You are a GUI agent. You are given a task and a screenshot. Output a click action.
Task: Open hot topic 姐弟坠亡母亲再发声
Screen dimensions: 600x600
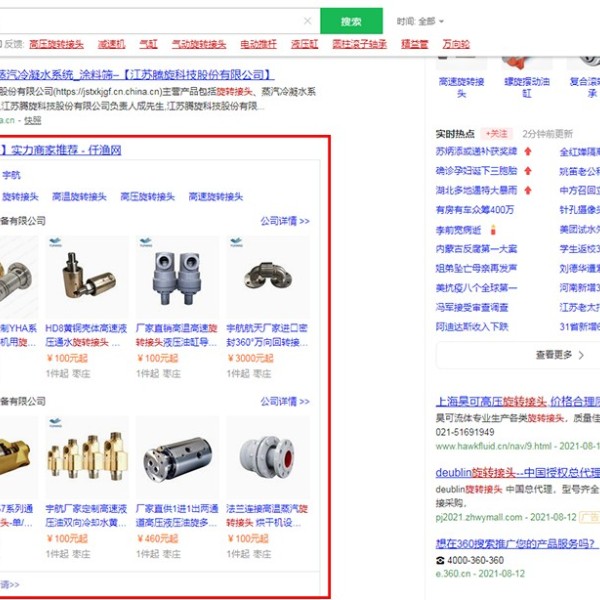[476, 268]
